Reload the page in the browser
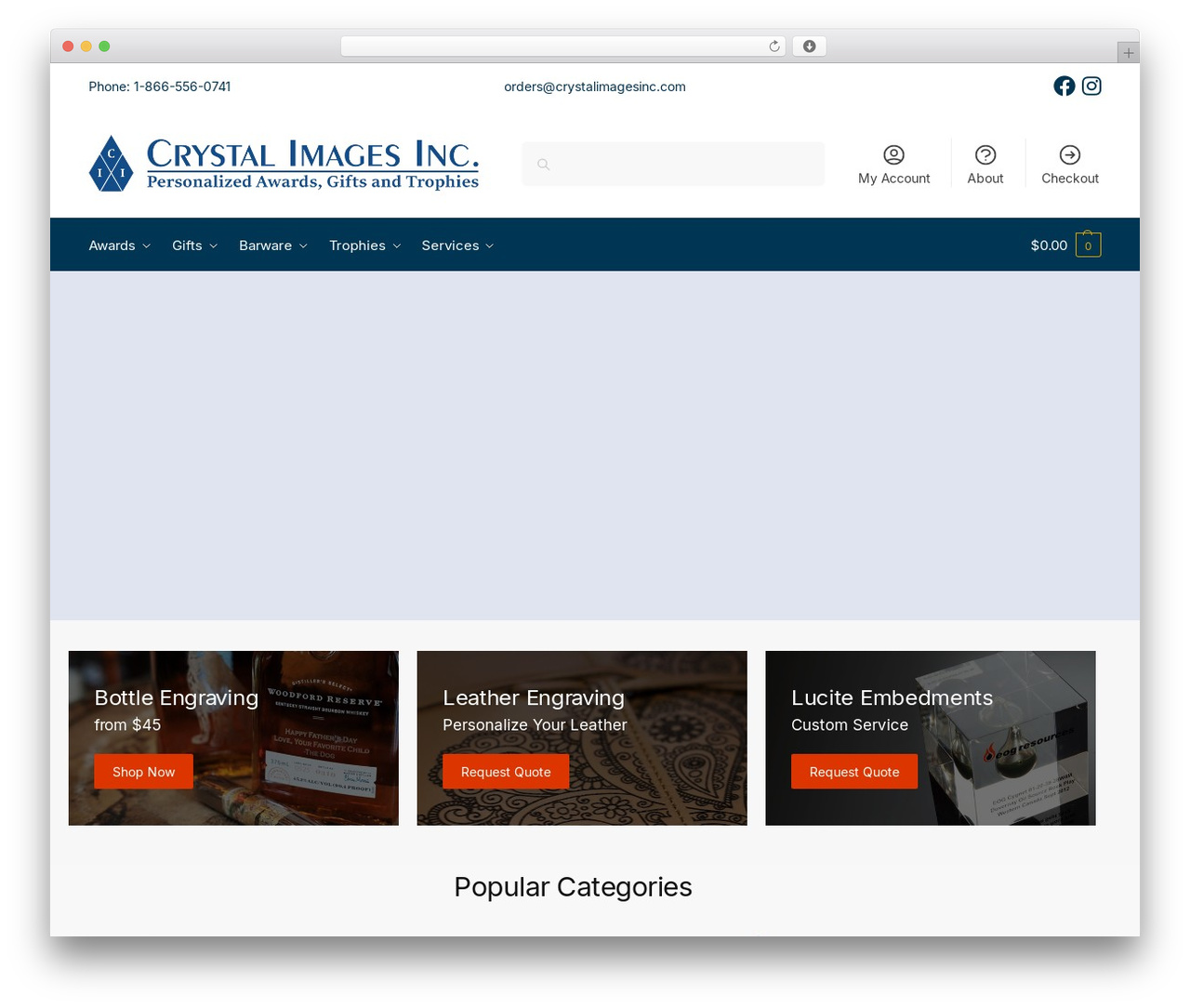Screen dimensions: 1190x1008 (x=774, y=46)
